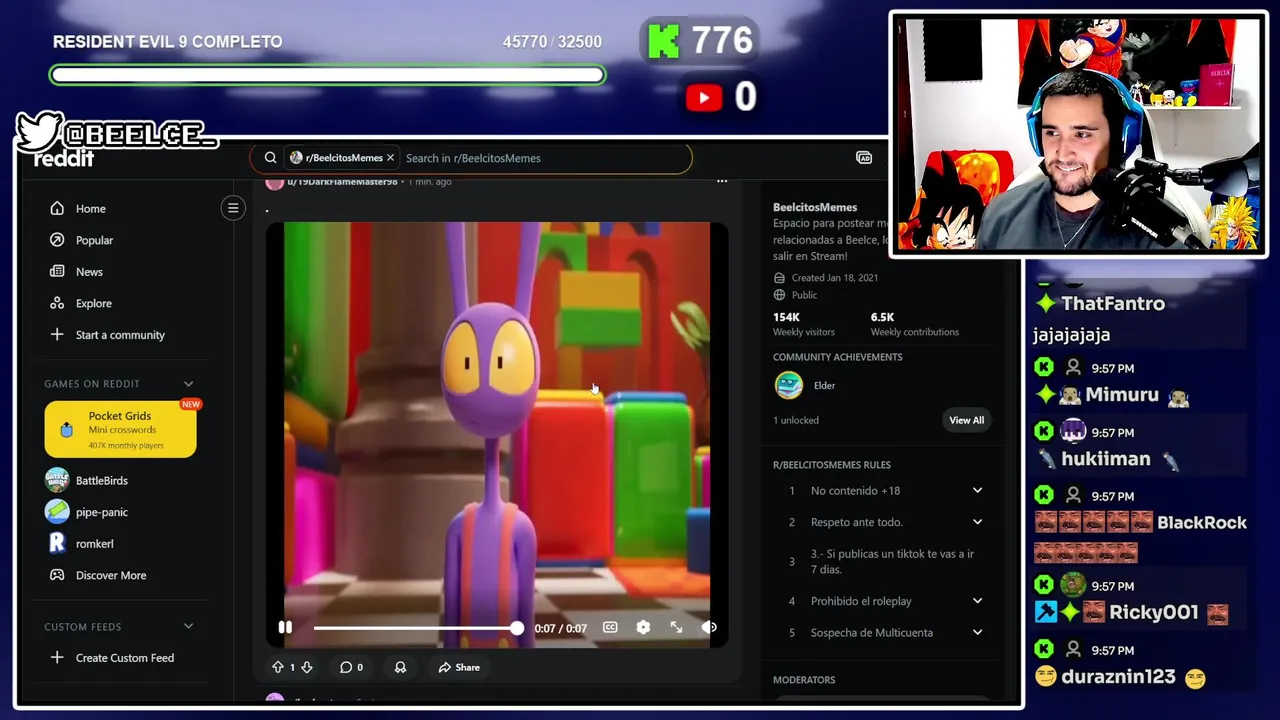Collapse the Games on Reddit section
The image size is (1280, 720).
[188, 384]
